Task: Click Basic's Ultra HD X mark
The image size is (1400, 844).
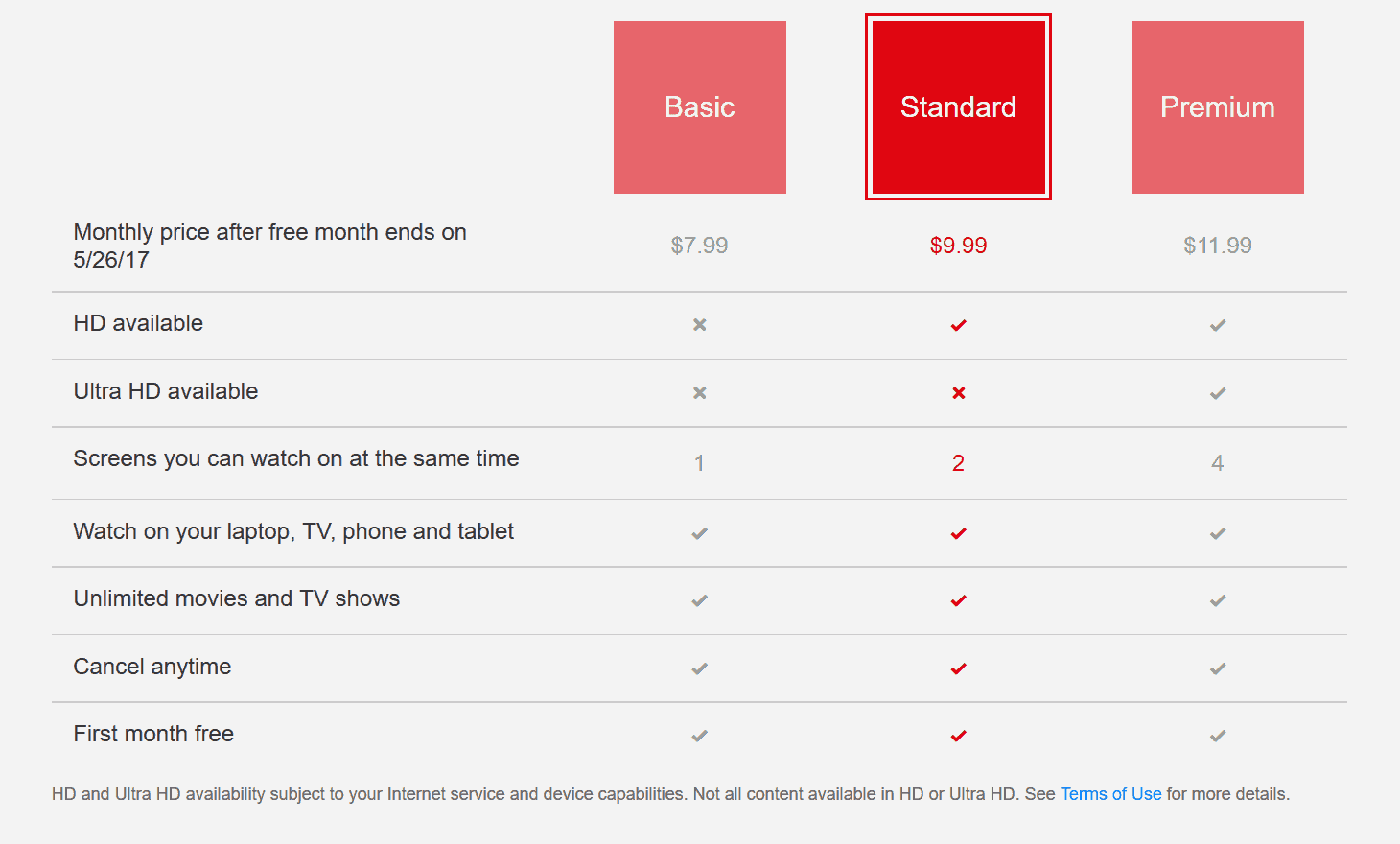Action: 700,393
